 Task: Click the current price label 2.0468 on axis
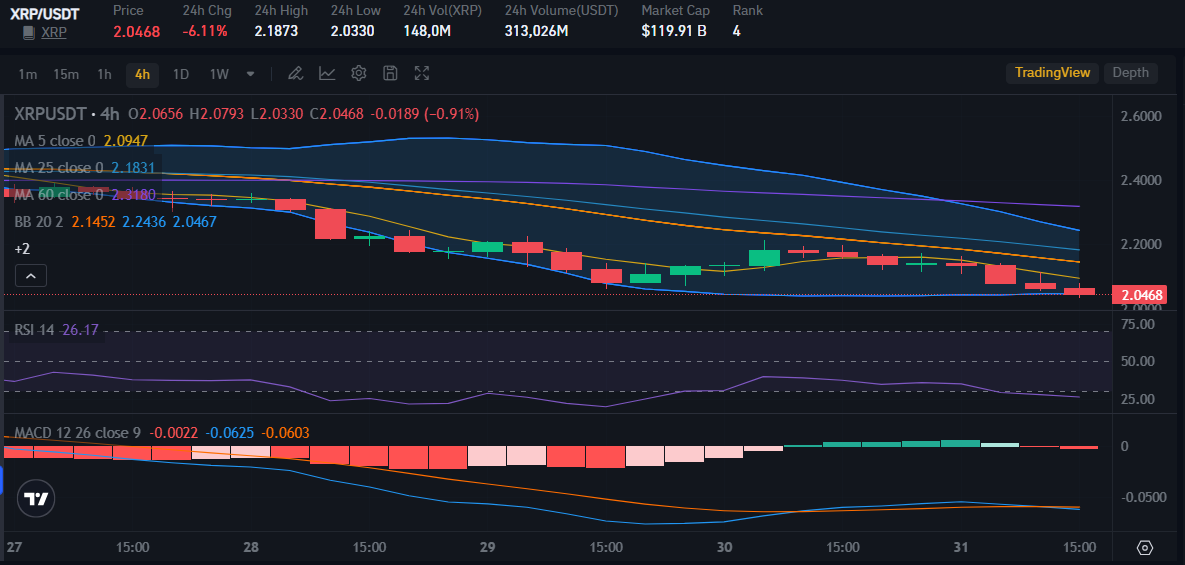pos(1141,295)
